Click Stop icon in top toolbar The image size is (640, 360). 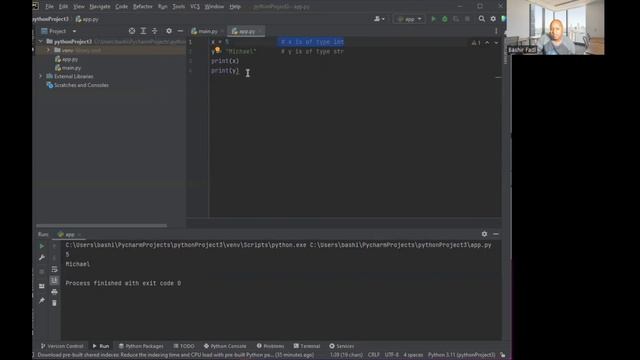[x=467, y=19]
